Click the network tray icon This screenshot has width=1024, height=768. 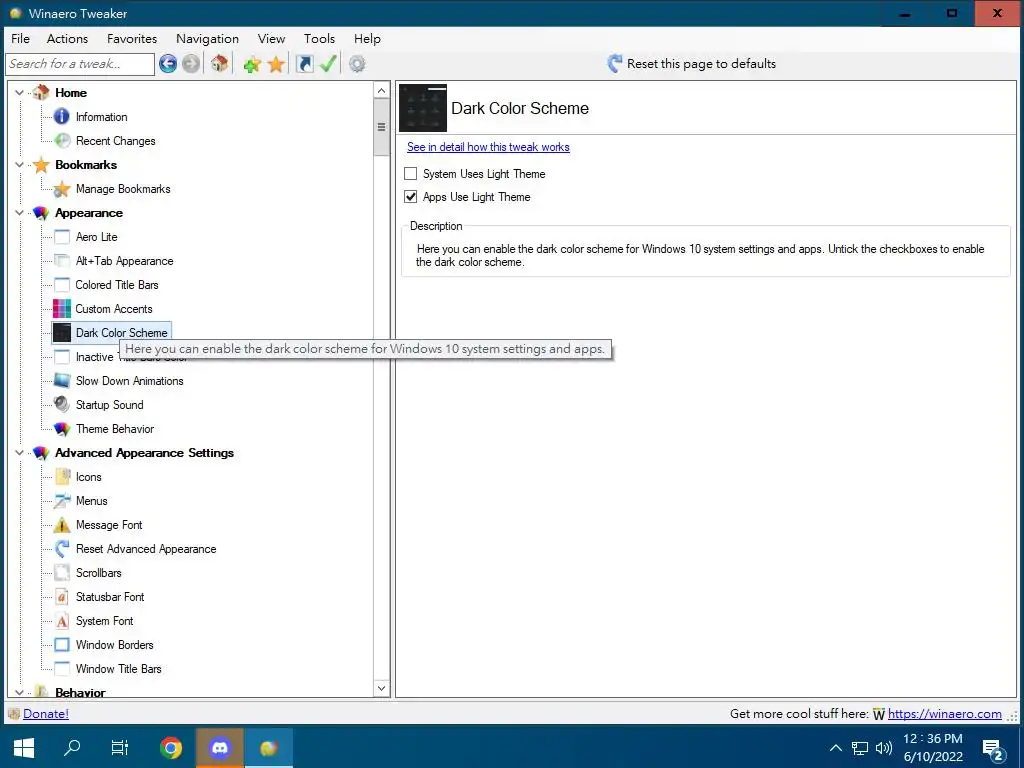pyautogui.click(x=859, y=748)
